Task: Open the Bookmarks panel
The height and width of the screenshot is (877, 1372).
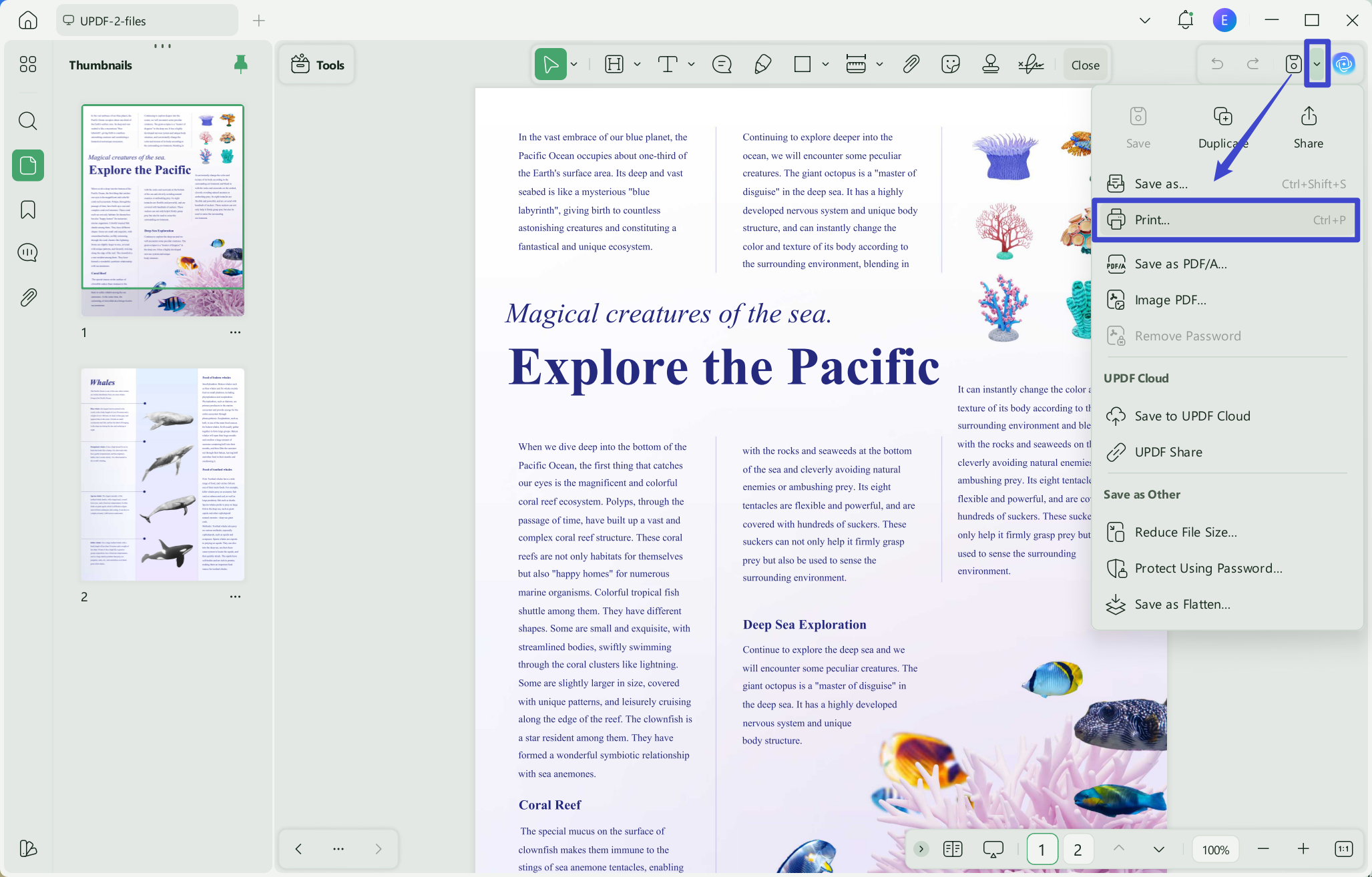Action: (x=28, y=210)
